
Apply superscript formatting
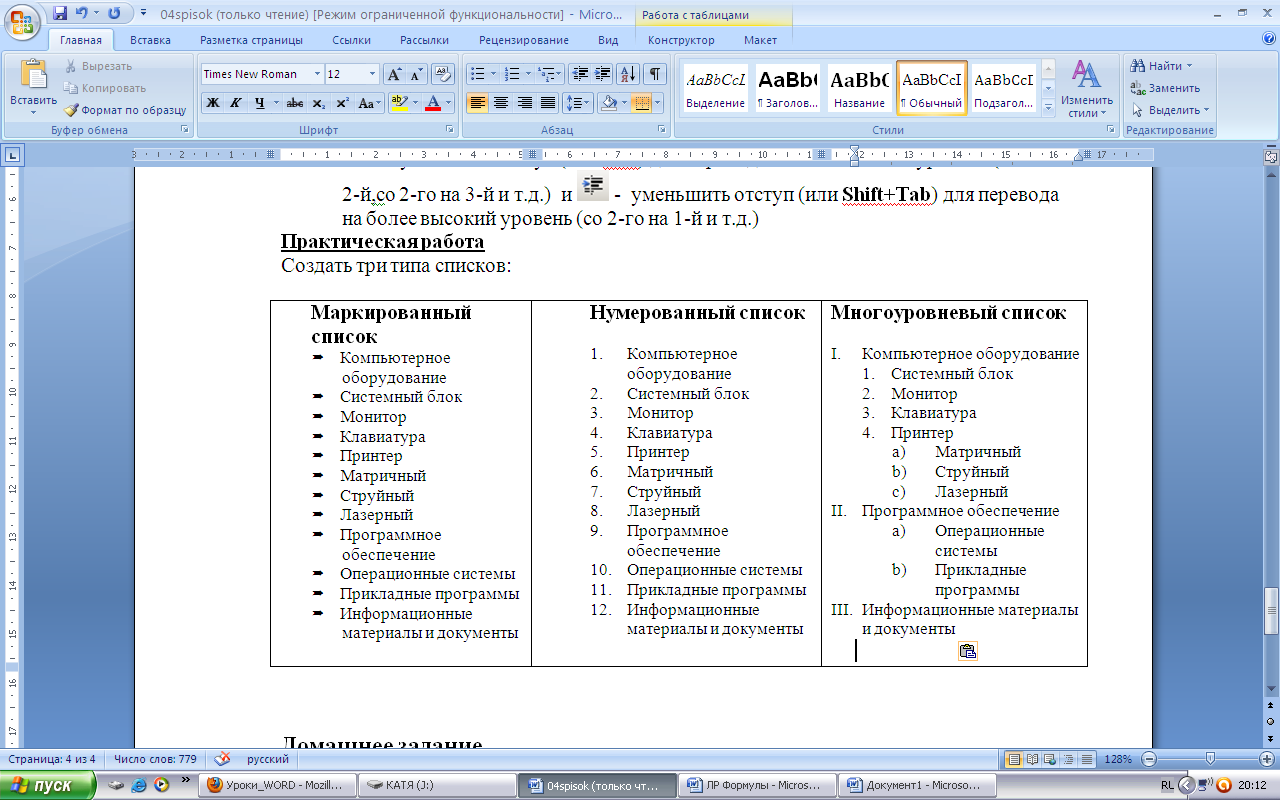[x=342, y=103]
